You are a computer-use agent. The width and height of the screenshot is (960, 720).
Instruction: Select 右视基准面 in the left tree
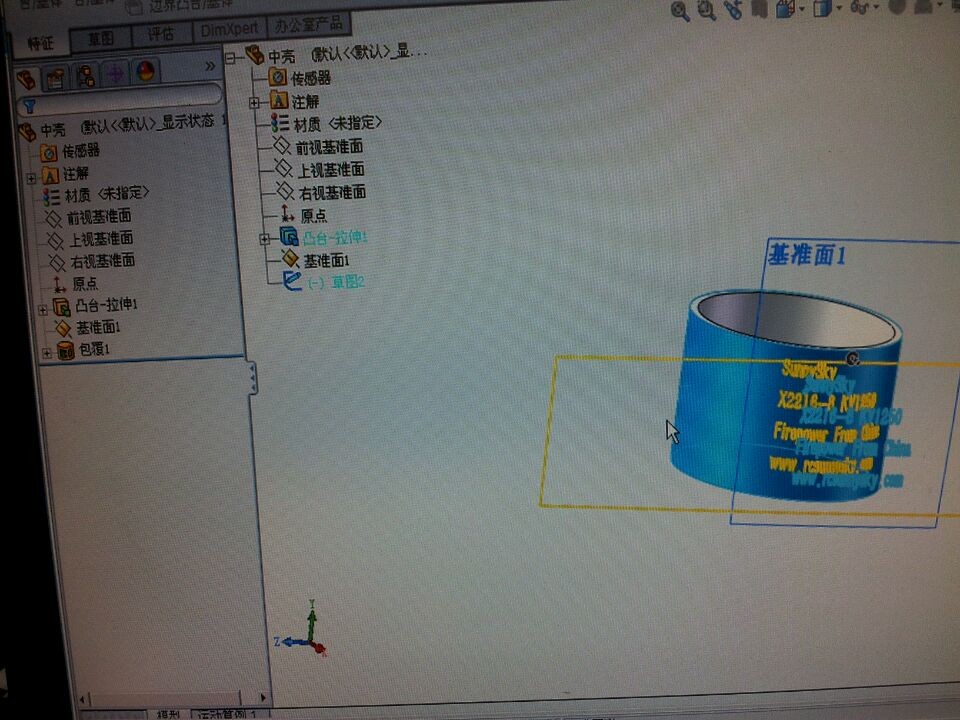pyautogui.click(x=103, y=261)
